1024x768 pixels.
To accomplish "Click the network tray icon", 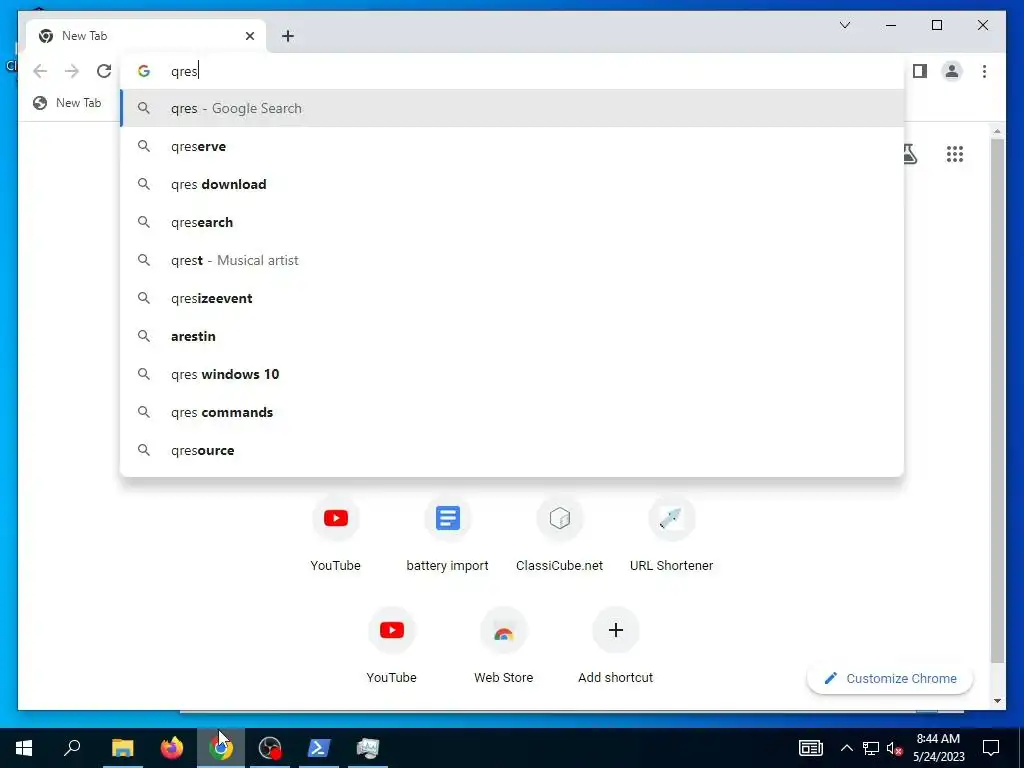I will 871,748.
